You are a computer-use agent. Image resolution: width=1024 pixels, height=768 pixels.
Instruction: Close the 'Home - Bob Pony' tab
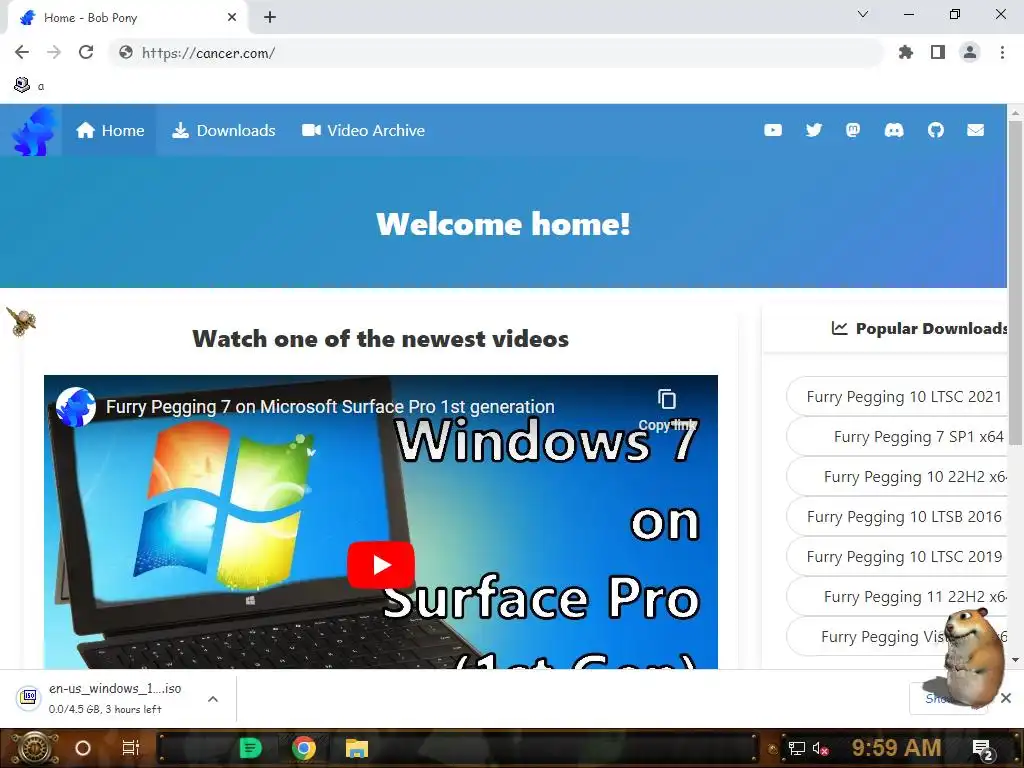[232, 18]
